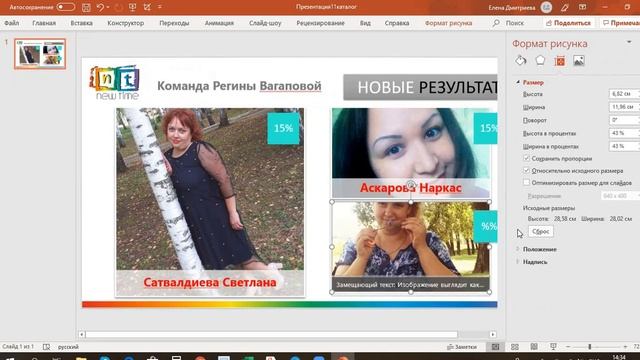The image size is (640, 360).
Task: Switch to the Главная tab
Action: click(44, 23)
